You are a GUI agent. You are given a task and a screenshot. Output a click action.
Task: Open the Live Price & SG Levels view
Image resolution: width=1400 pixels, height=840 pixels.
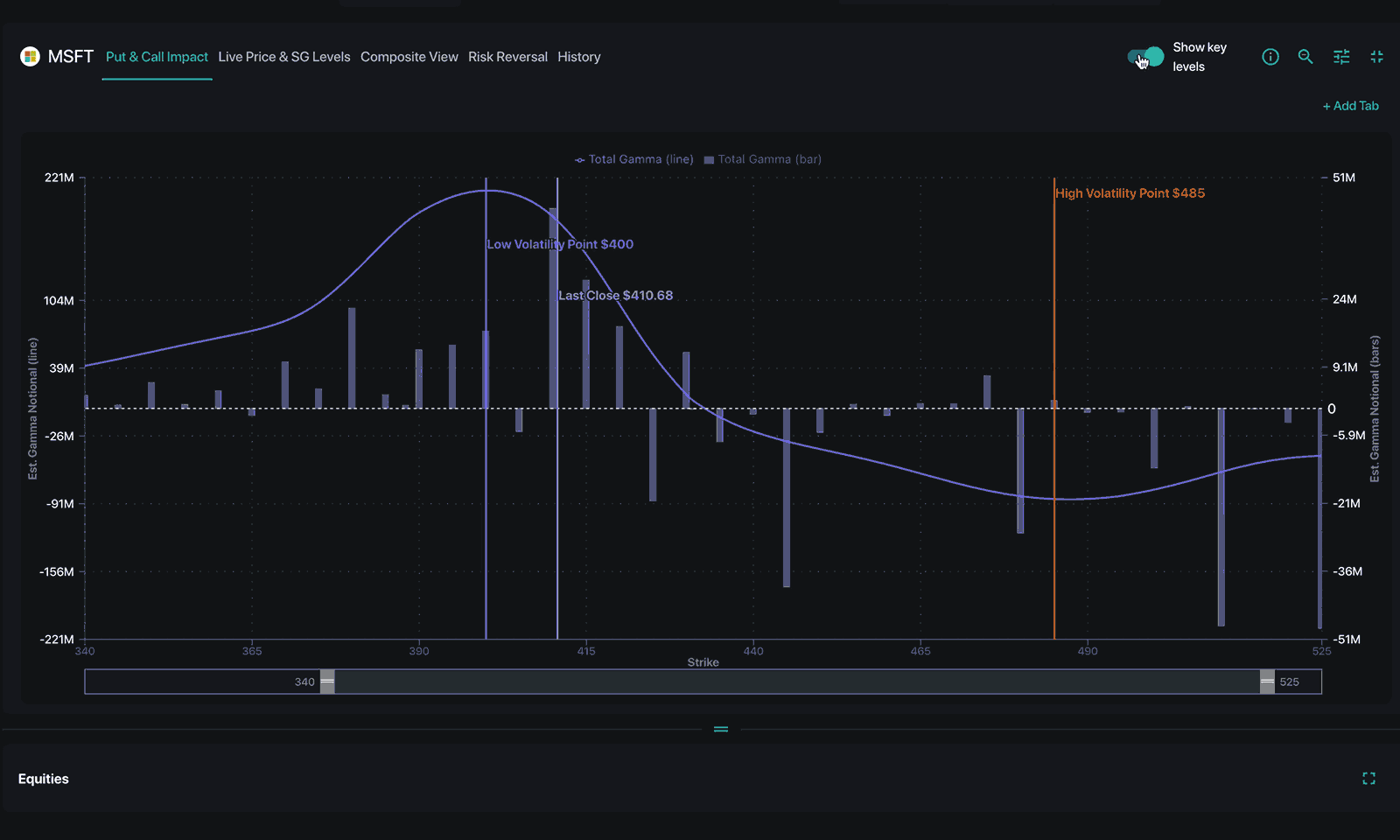(284, 56)
